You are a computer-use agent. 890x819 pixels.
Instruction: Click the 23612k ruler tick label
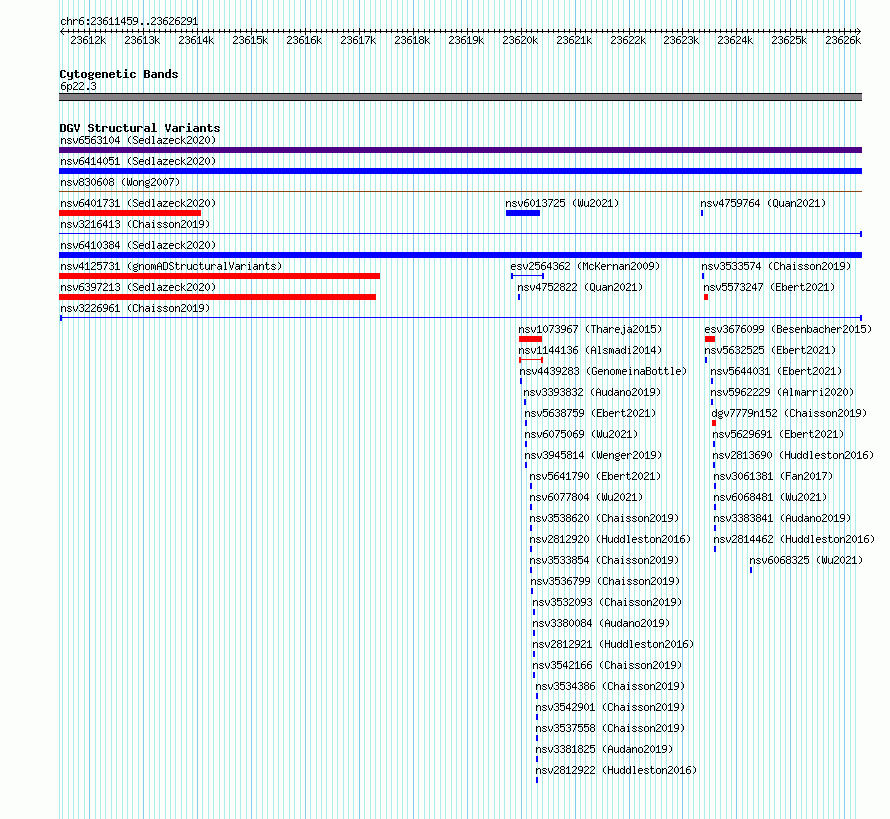coord(88,40)
